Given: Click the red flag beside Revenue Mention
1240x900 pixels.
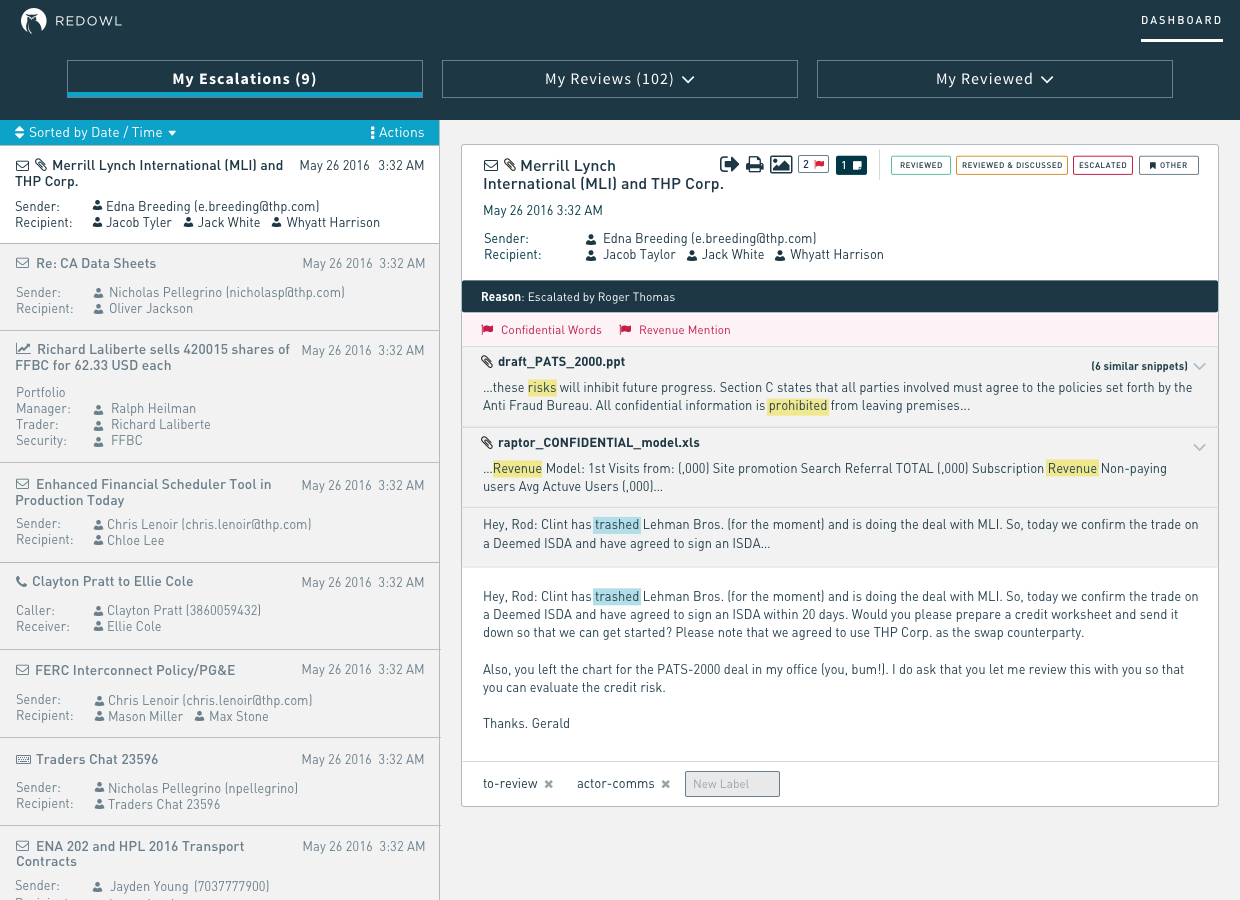Looking at the screenshot, I should pos(625,330).
